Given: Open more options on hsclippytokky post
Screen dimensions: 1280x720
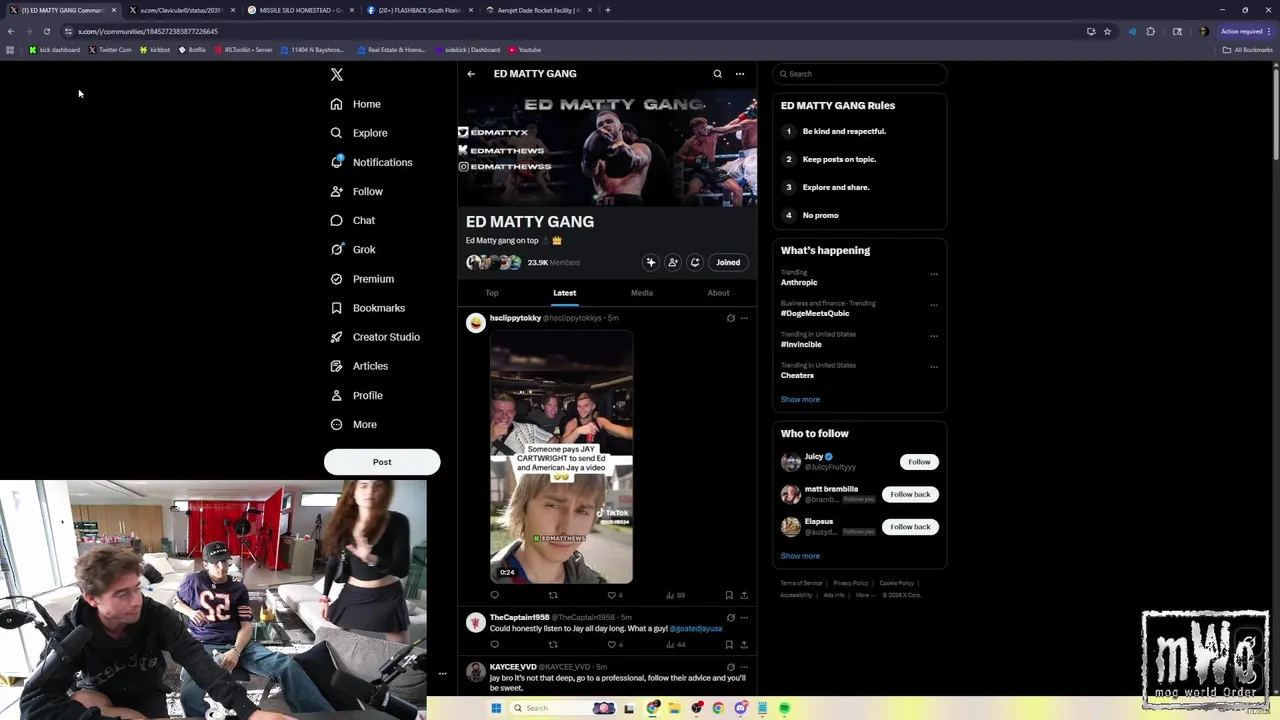Looking at the screenshot, I should coord(744,318).
